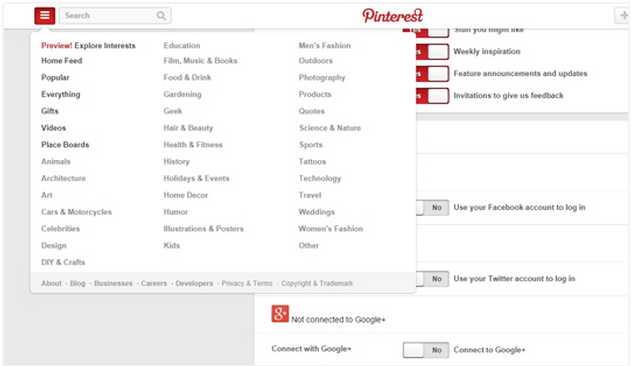The height and width of the screenshot is (366, 631).
Task: Open the Quotes category
Action: 311,111
